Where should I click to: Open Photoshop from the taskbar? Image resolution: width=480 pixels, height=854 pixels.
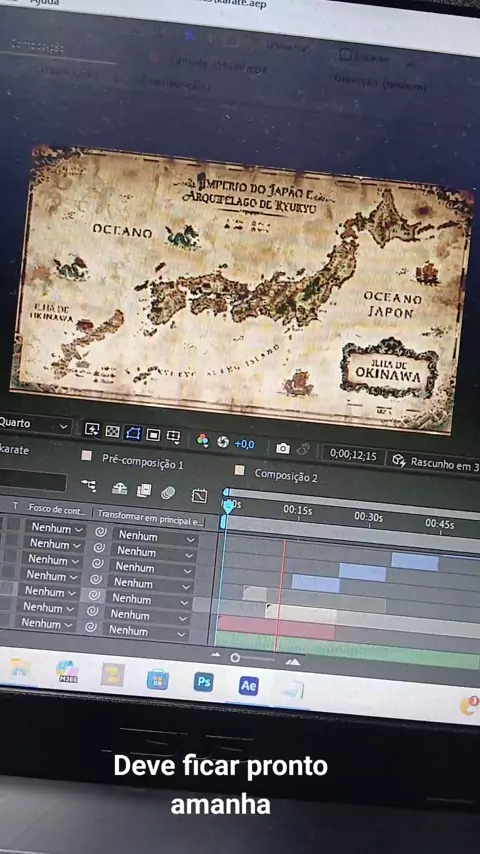(x=203, y=682)
